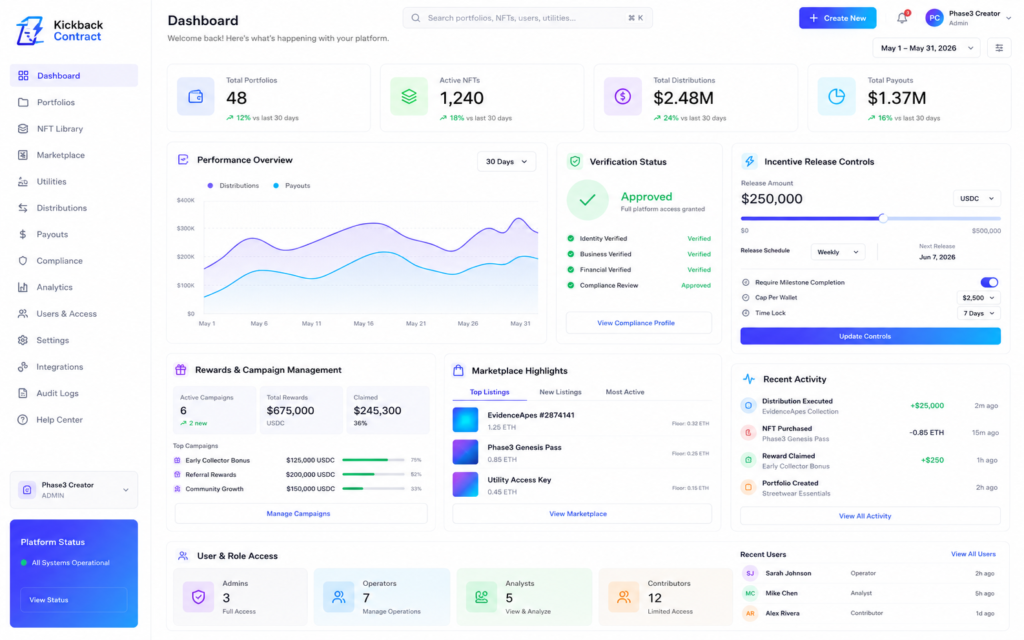Click the Referral Rewards progress bar
Screen dimensions: 1024x640
tap(372, 475)
